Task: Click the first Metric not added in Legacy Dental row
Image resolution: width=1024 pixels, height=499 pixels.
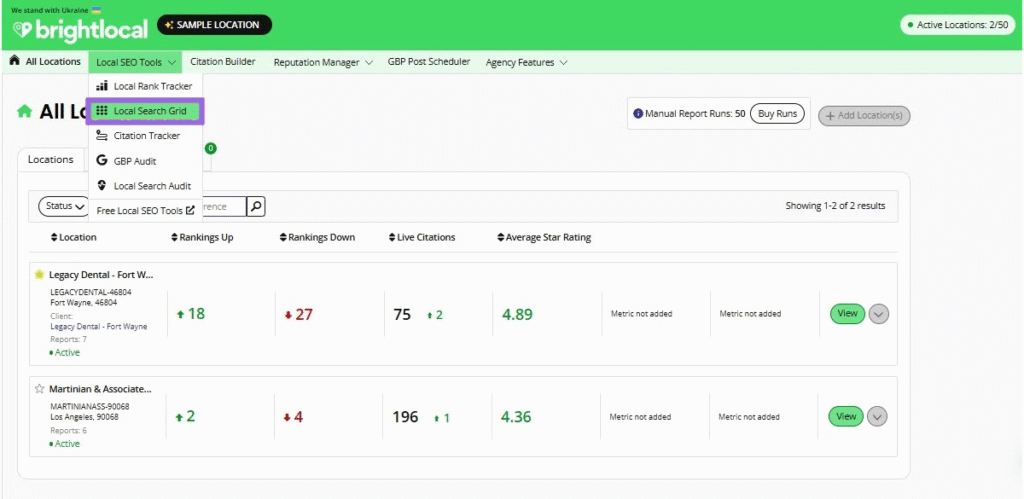Action: click(x=641, y=314)
